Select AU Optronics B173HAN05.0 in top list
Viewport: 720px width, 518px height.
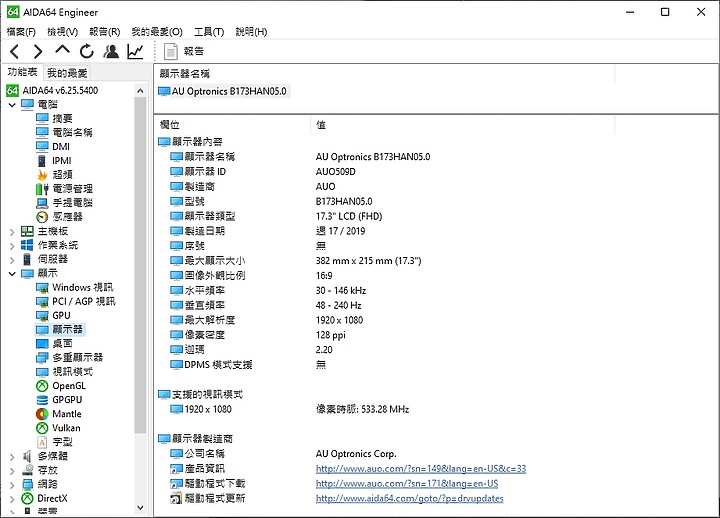pyautogui.click(x=223, y=91)
